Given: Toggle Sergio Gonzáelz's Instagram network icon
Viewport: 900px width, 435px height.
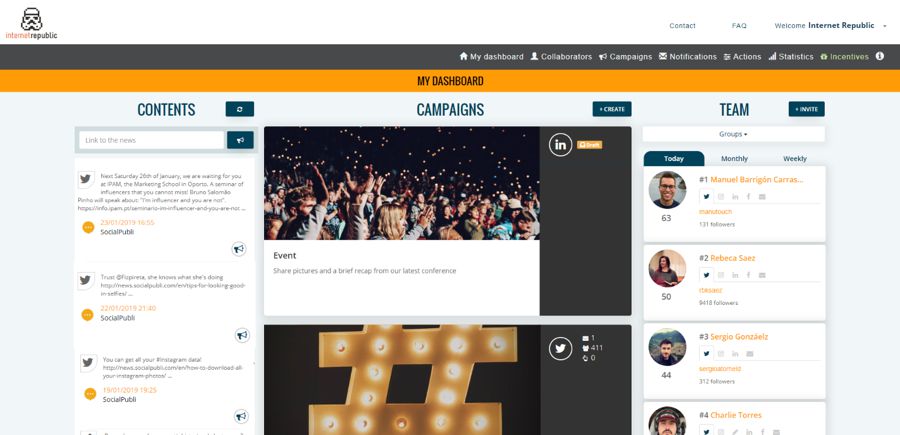Looking at the screenshot, I should 721,354.
